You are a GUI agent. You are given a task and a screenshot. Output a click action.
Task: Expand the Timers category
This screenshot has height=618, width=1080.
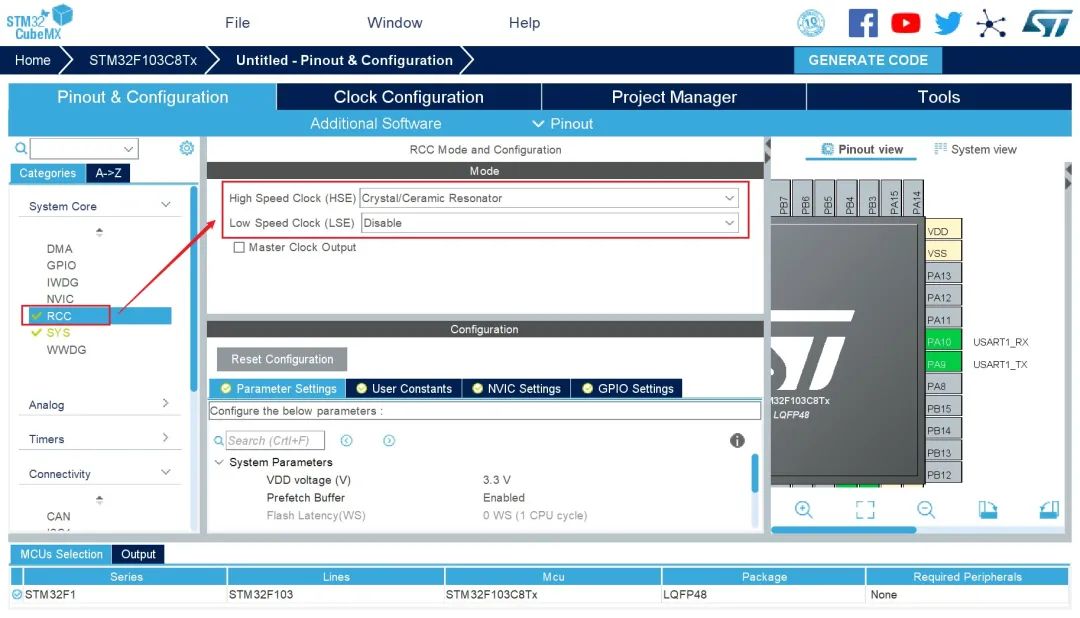coord(165,437)
